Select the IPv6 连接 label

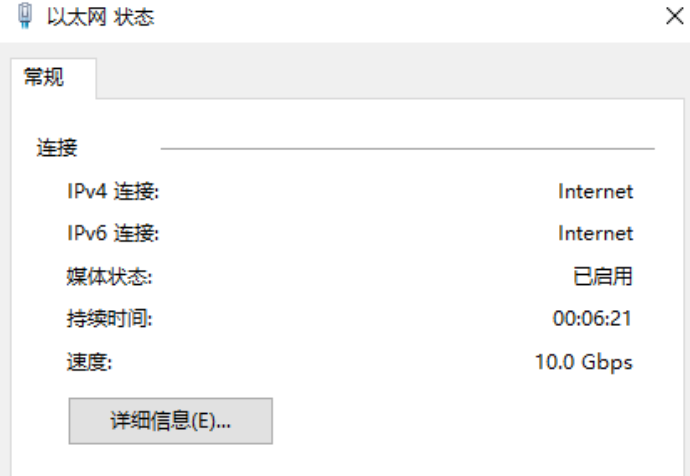tap(113, 233)
